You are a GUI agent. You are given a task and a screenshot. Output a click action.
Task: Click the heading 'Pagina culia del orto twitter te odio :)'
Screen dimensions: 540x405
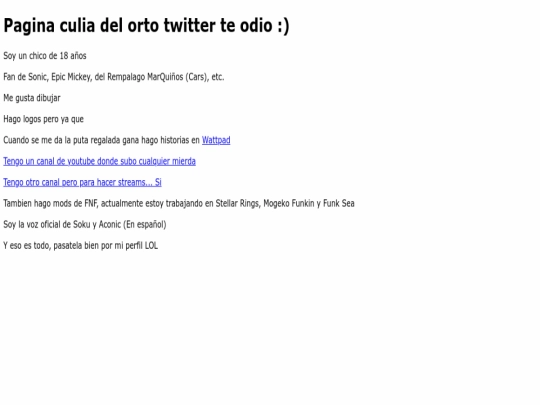(x=146, y=26)
